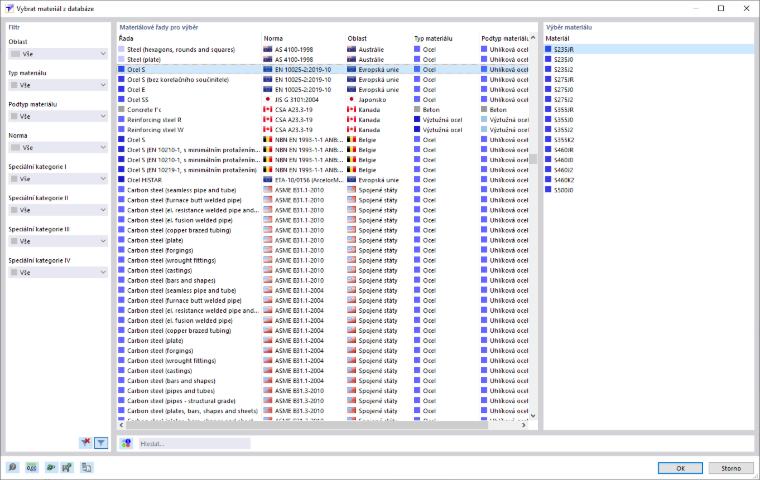Click the blue color swatch beside S235JR
The height and width of the screenshot is (480, 760).
(548, 49)
